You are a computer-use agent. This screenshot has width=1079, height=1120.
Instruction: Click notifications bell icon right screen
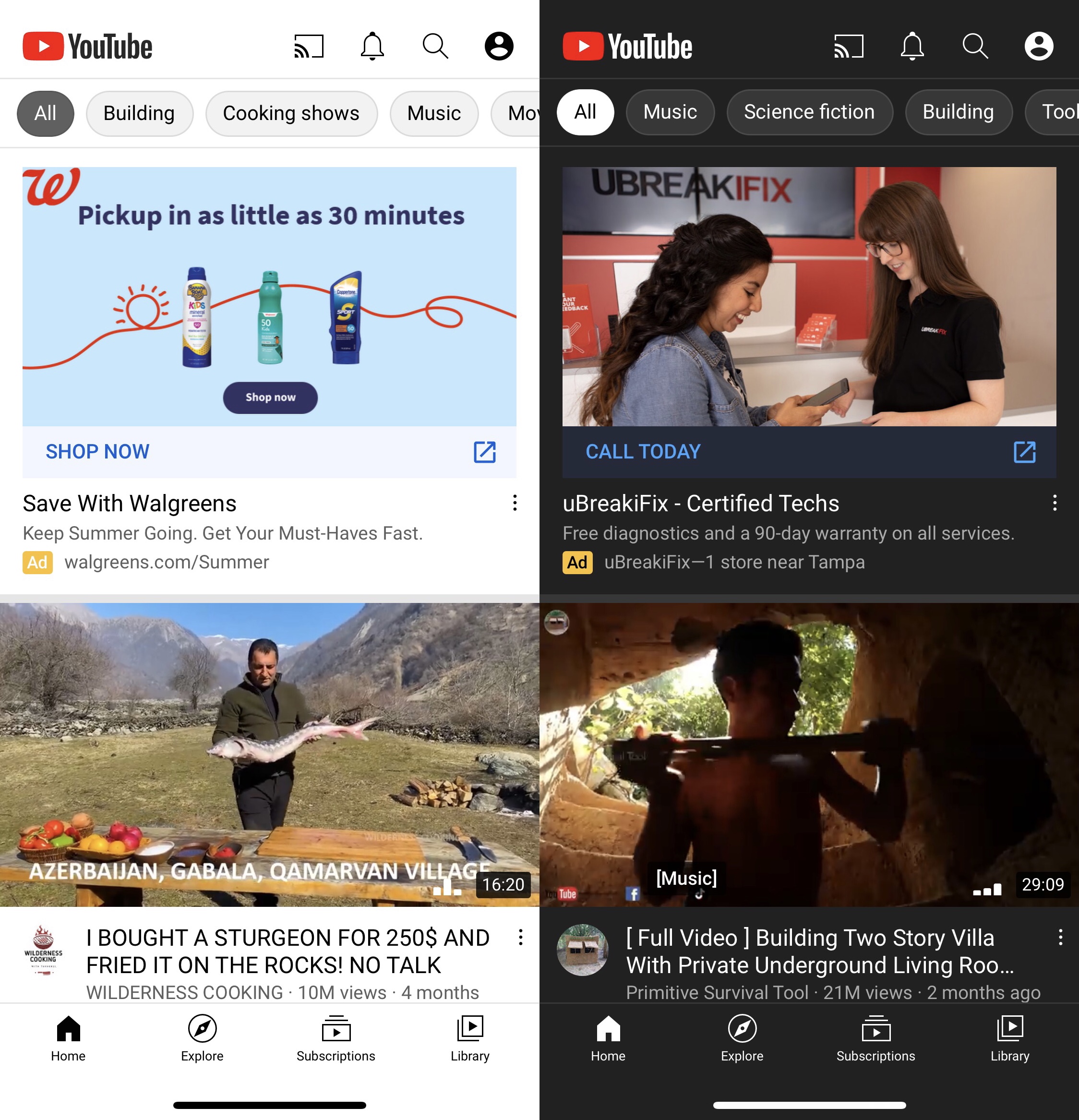pyautogui.click(x=912, y=45)
